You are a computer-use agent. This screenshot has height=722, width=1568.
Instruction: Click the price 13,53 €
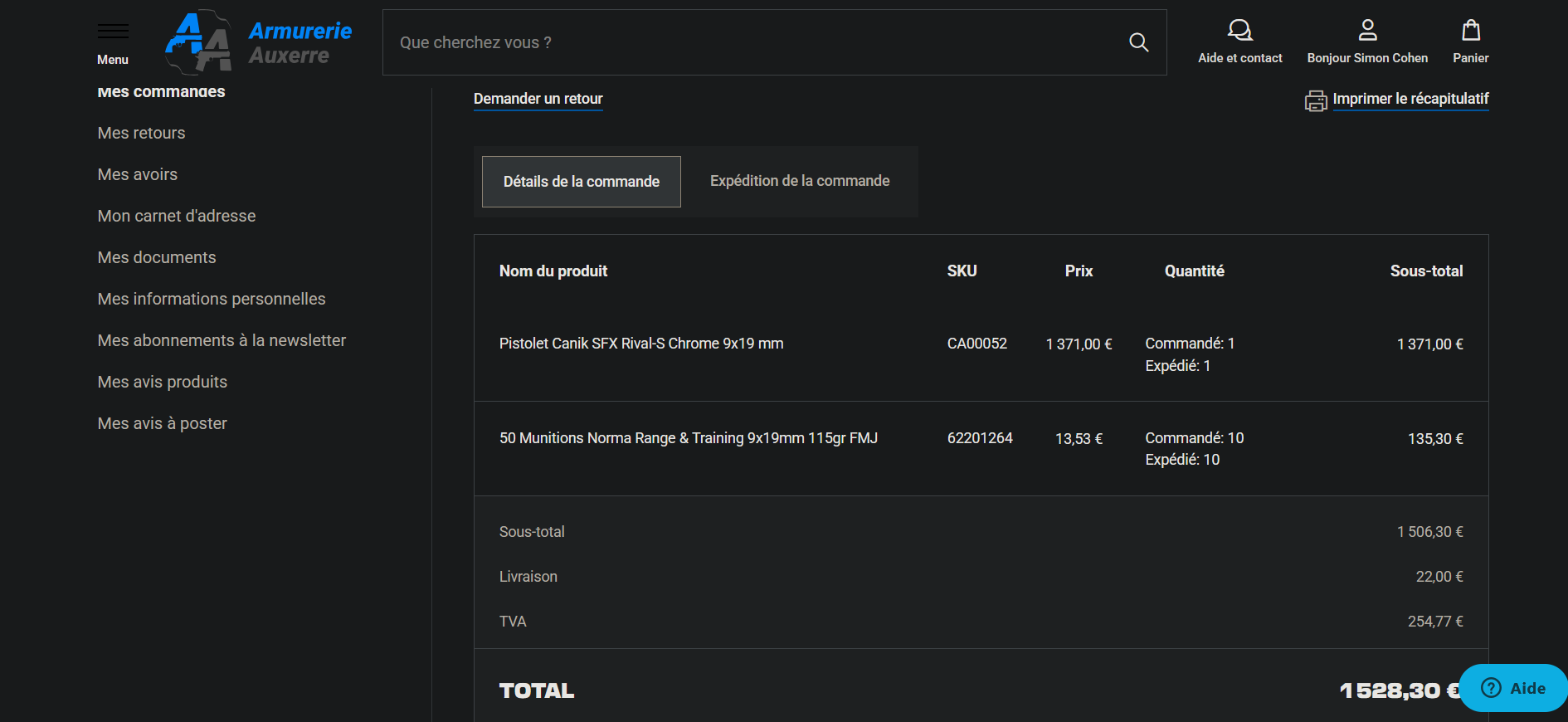click(x=1079, y=439)
